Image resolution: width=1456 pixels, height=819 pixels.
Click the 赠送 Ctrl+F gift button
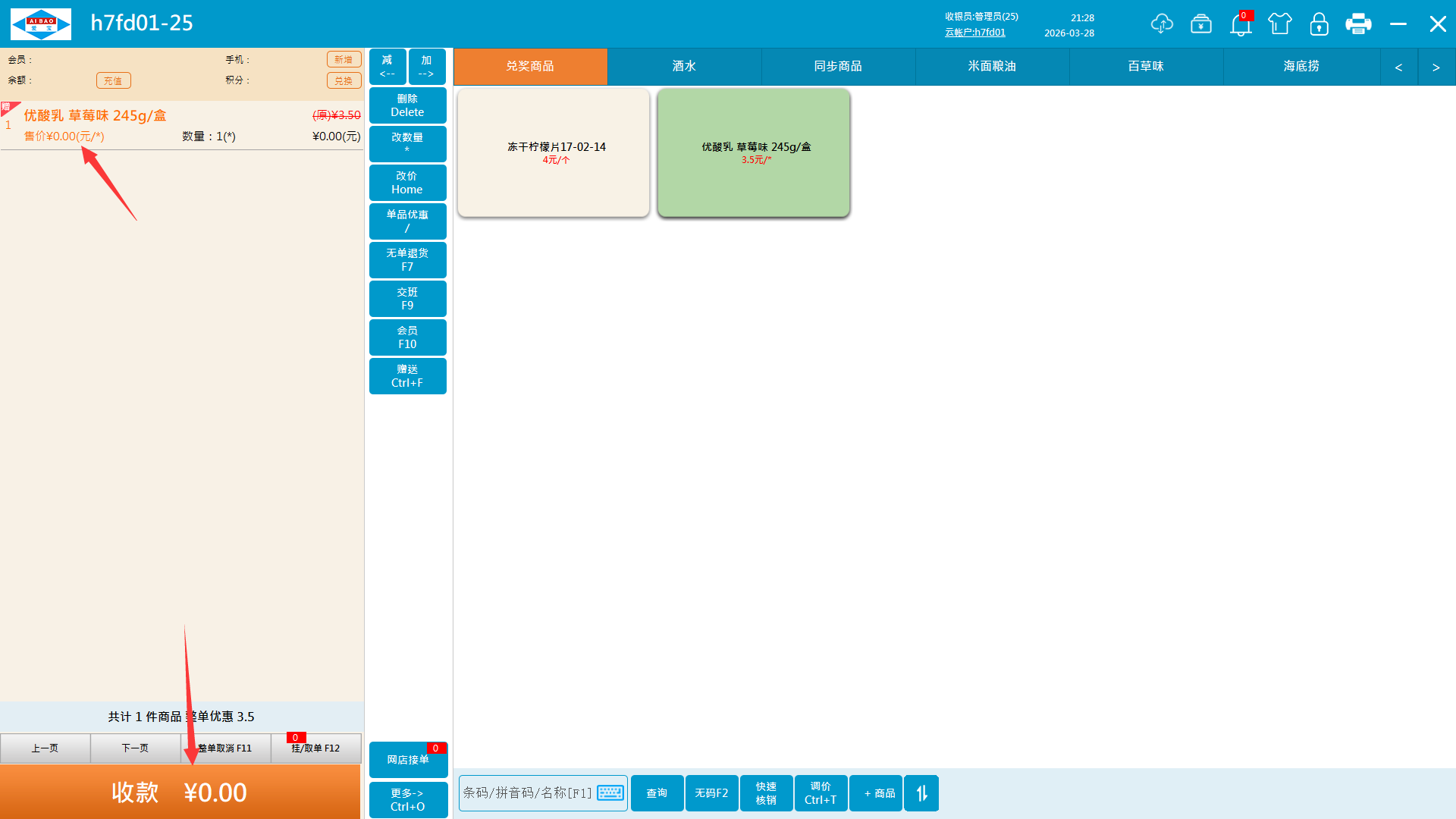click(x=408, y=376)
